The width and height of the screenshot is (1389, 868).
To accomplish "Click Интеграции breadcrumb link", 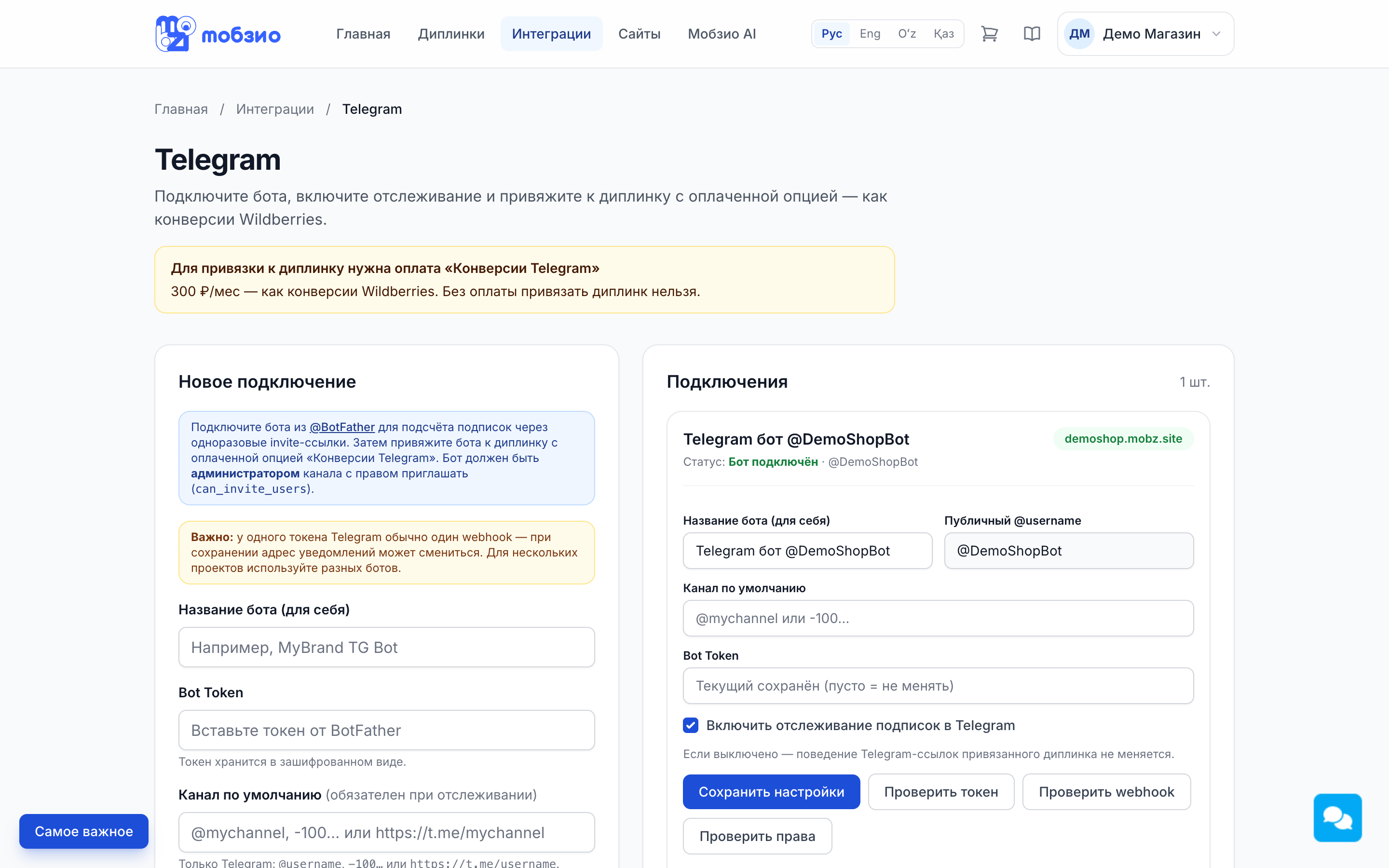I will click(x=275, y=109).
